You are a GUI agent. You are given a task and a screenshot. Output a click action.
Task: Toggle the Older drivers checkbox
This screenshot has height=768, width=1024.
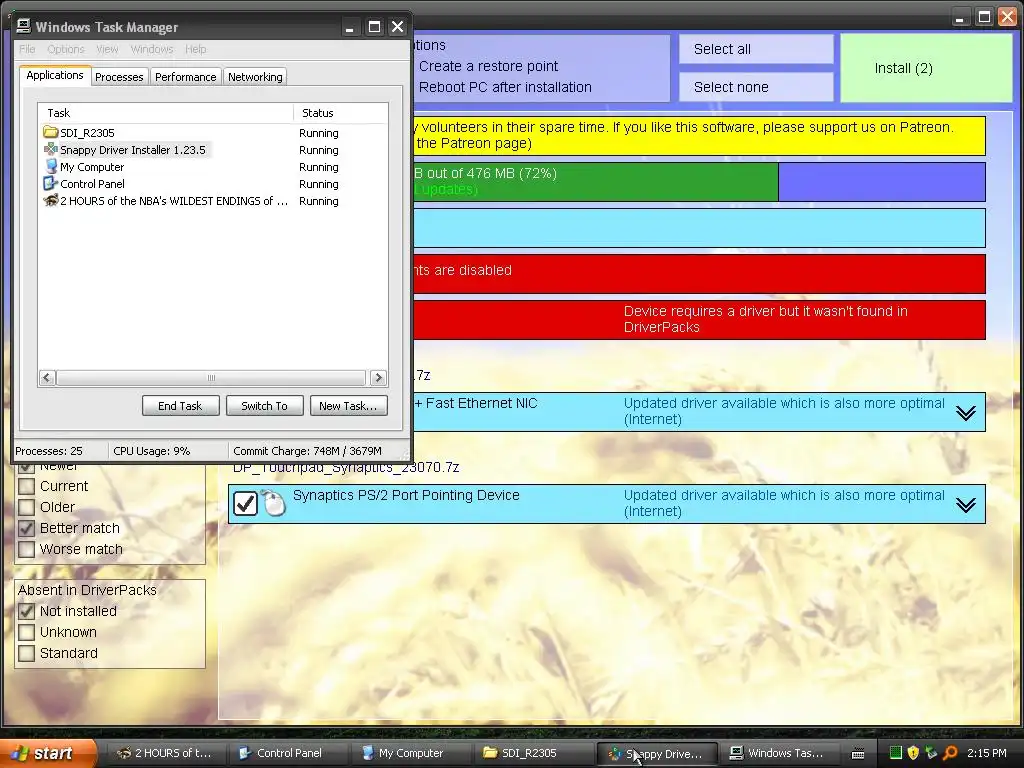(27, 507)
